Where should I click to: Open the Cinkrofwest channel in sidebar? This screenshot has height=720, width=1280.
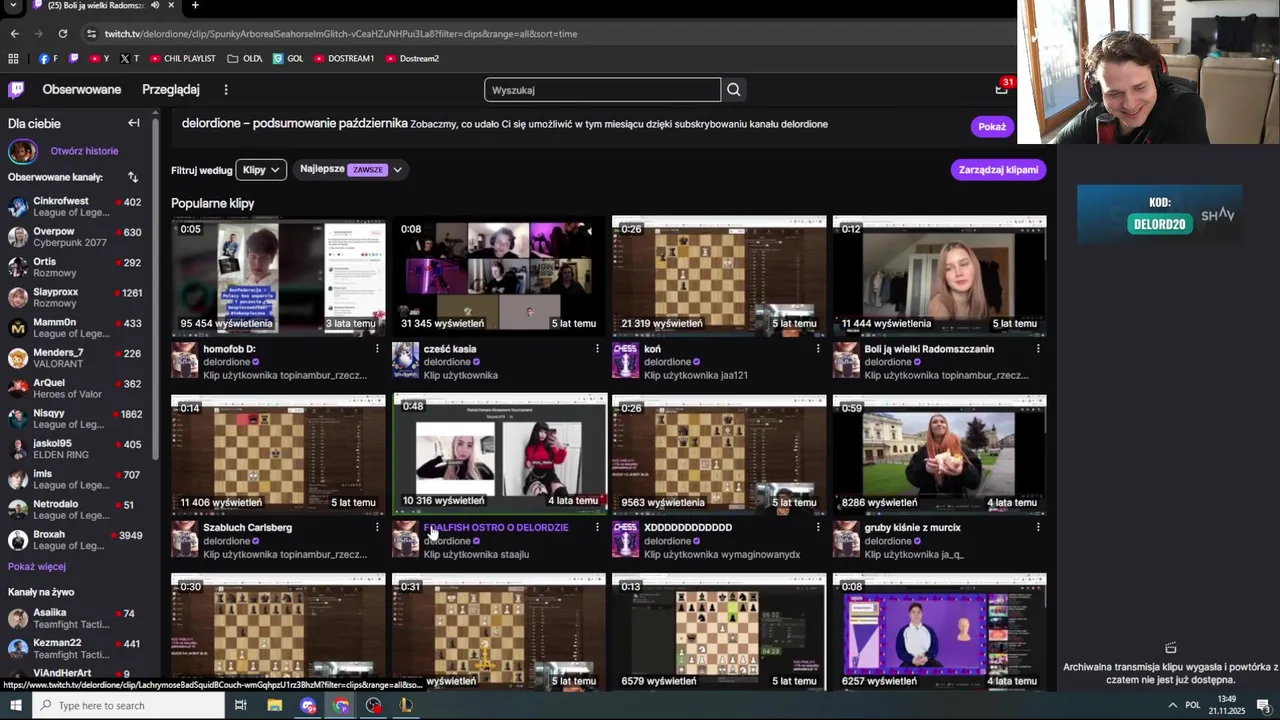[76, 207]
